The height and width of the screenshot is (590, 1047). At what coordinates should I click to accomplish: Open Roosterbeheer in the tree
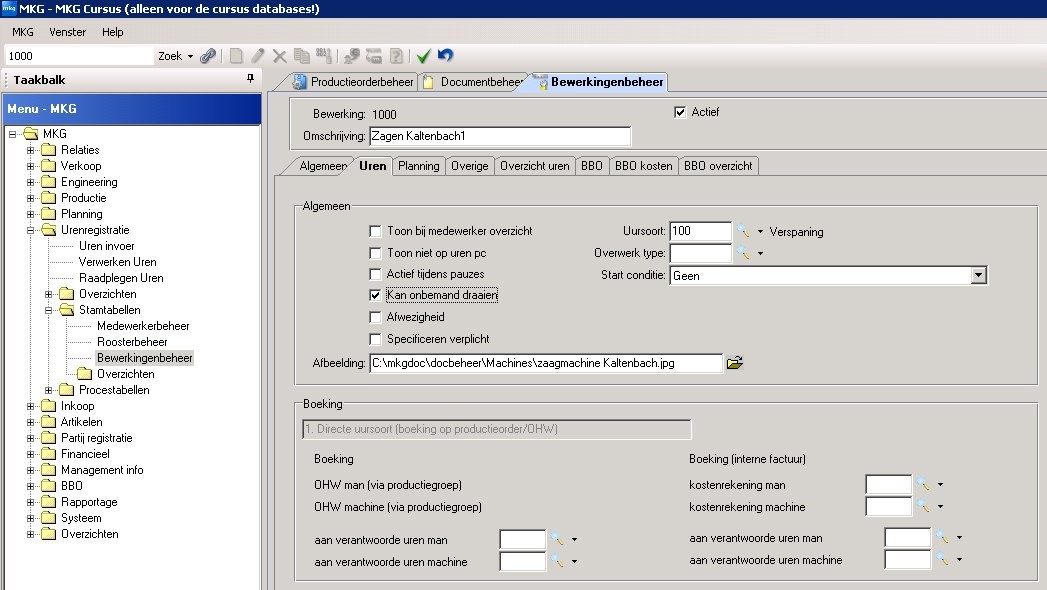(x=132, y=342)
